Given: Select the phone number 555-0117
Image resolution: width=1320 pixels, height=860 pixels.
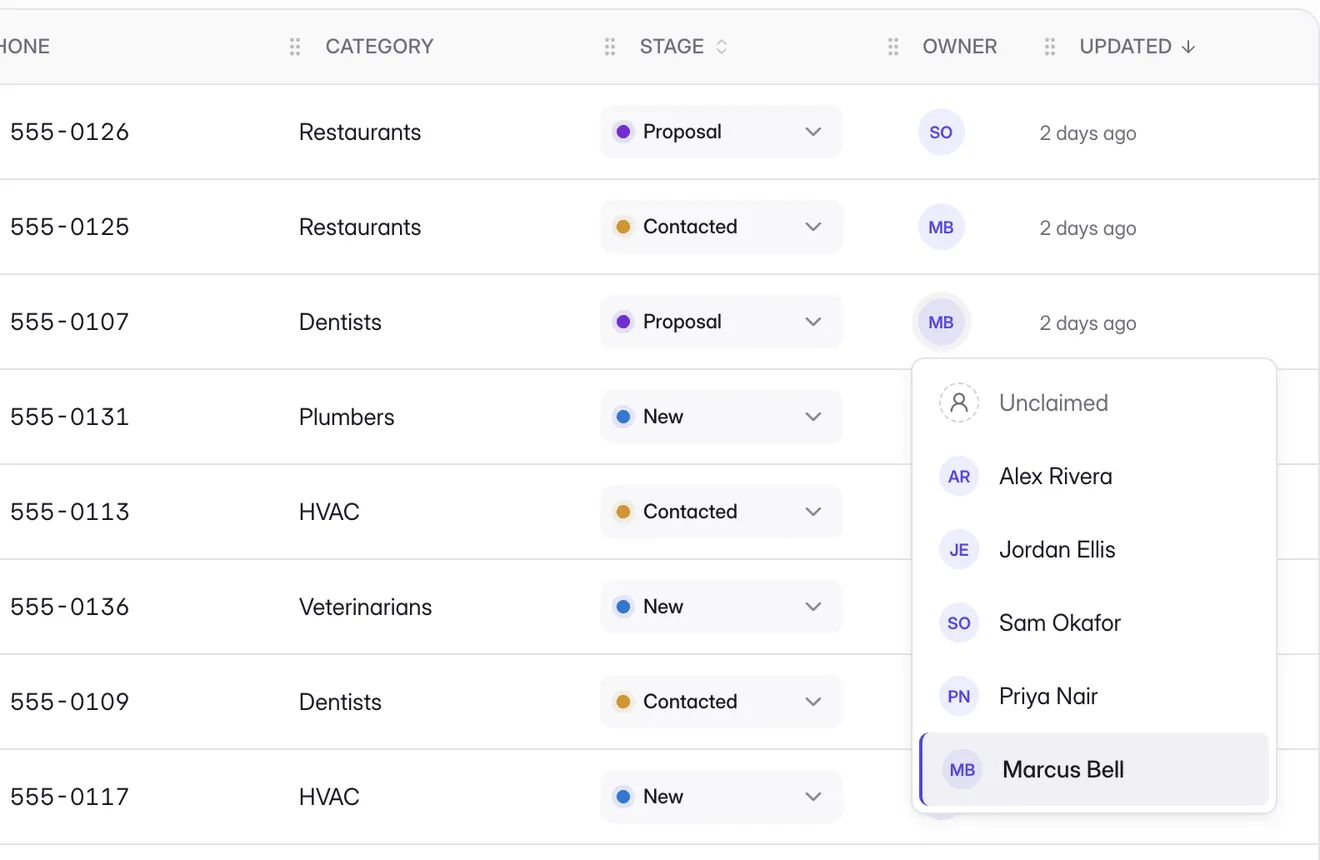Looking at the screenshot, I should click(x=69, y=797).
